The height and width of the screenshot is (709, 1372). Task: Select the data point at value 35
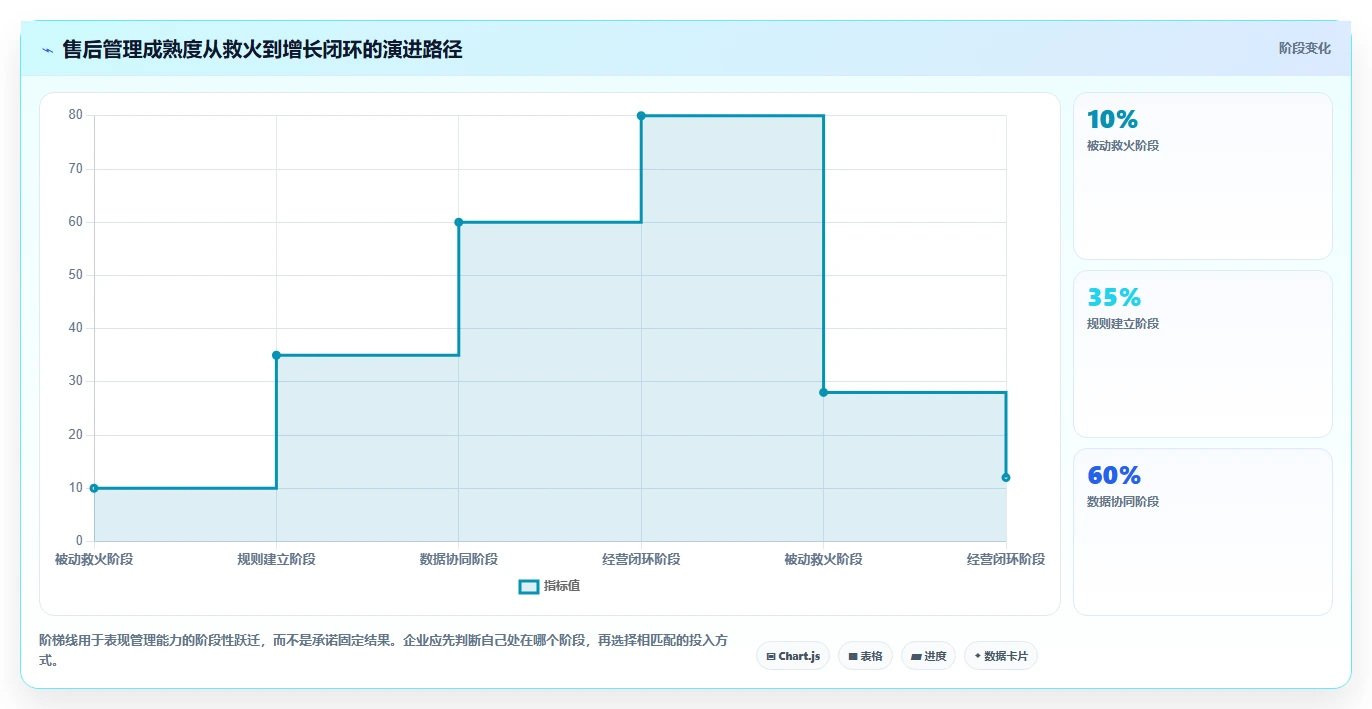[x=276, y=355]
